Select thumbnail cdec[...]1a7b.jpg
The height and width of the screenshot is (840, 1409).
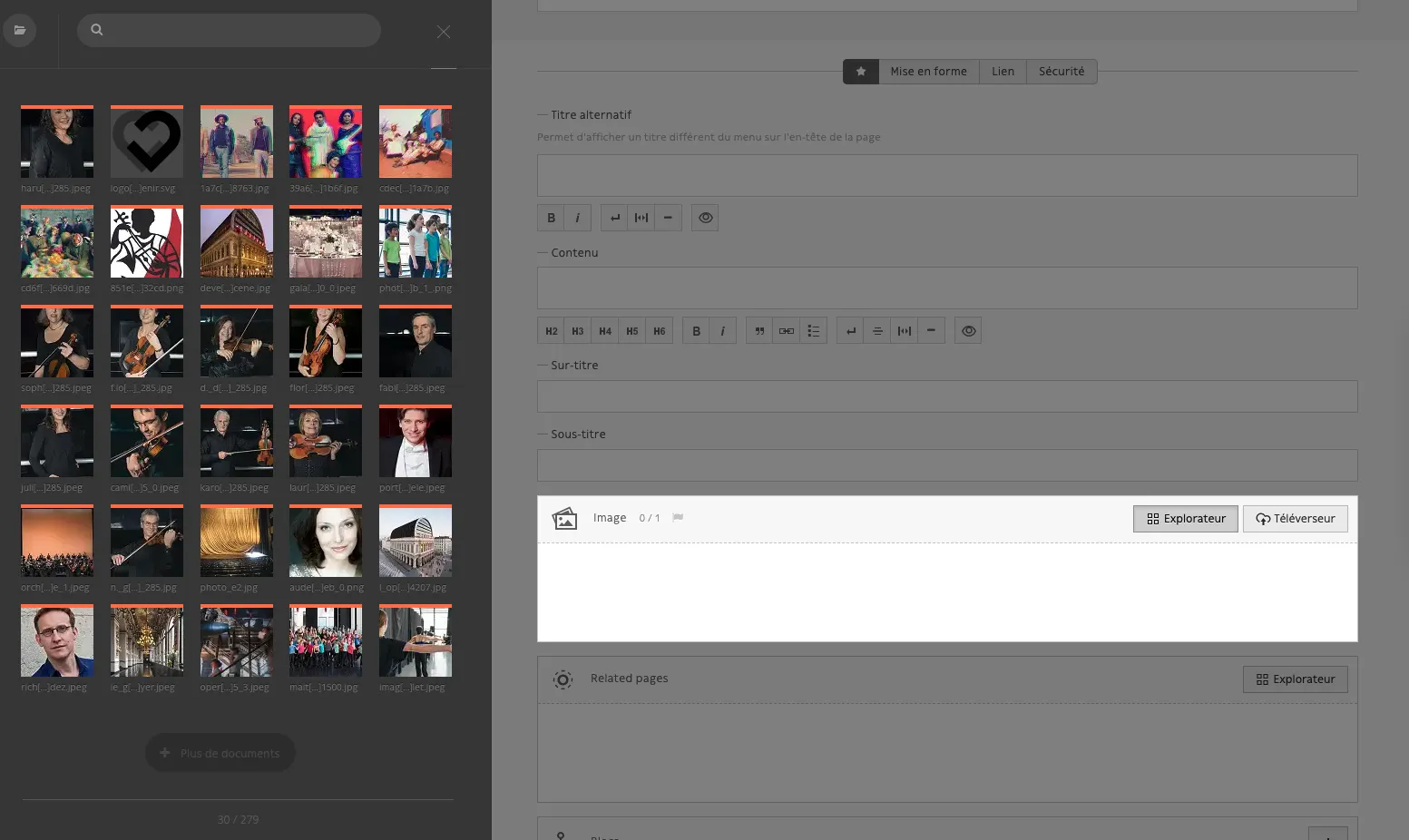point(416,142)
